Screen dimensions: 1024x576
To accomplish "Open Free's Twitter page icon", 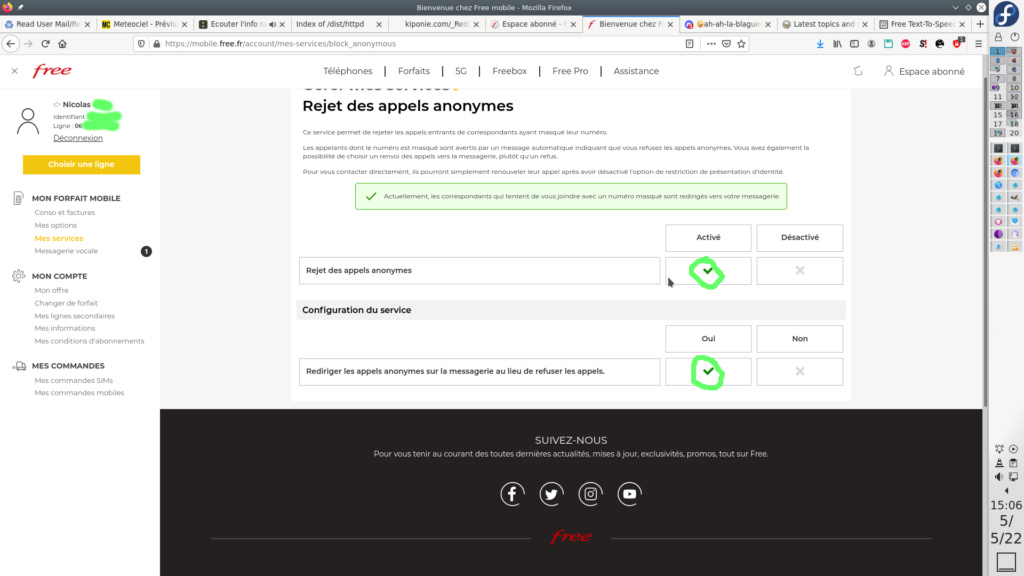I will (x=552, y=494).
